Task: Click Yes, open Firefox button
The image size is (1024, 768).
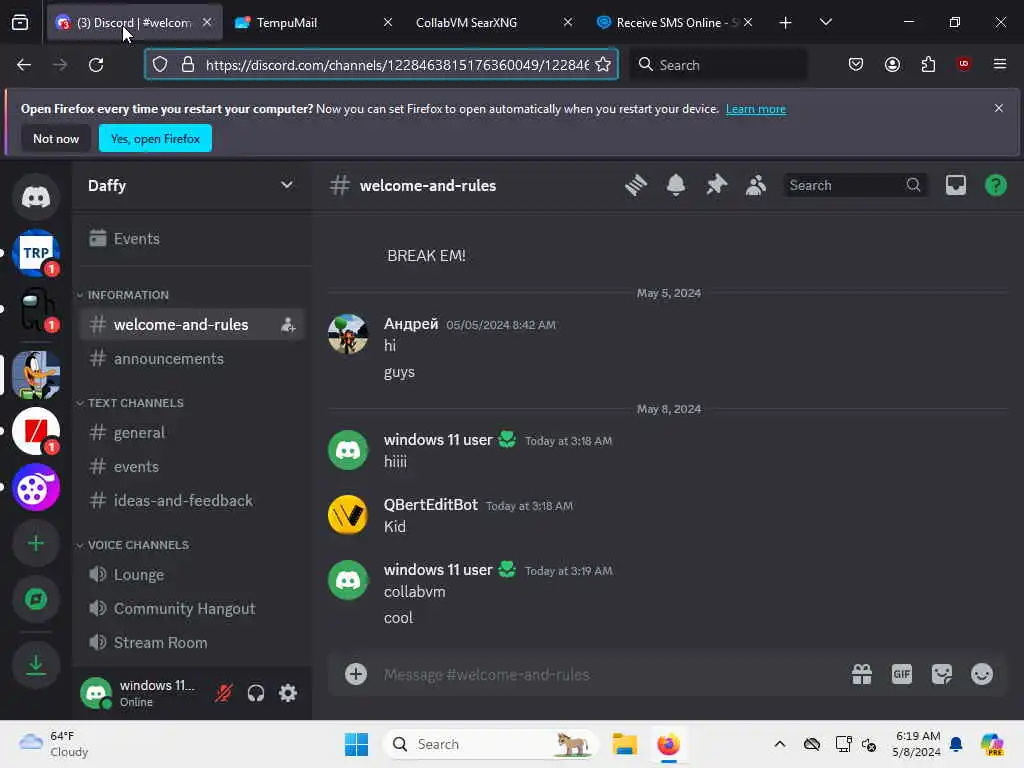Action: (155, 138)
